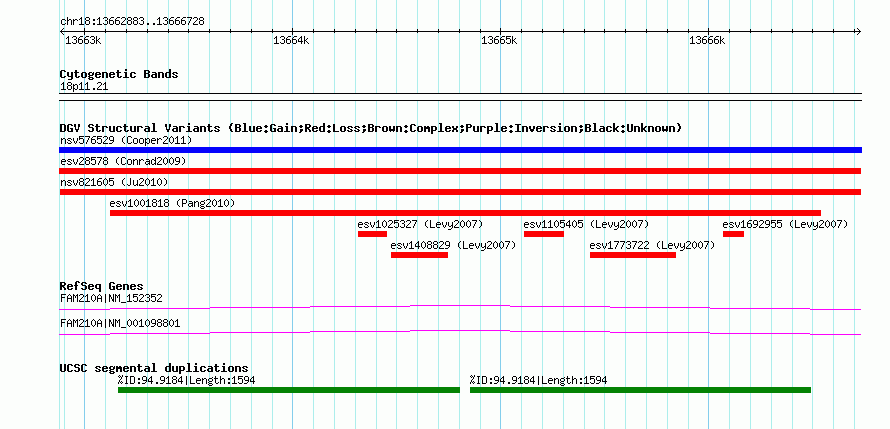
Task: Click the FAM210A|NM_001098801 gene label
Action: tap(120, 323)
